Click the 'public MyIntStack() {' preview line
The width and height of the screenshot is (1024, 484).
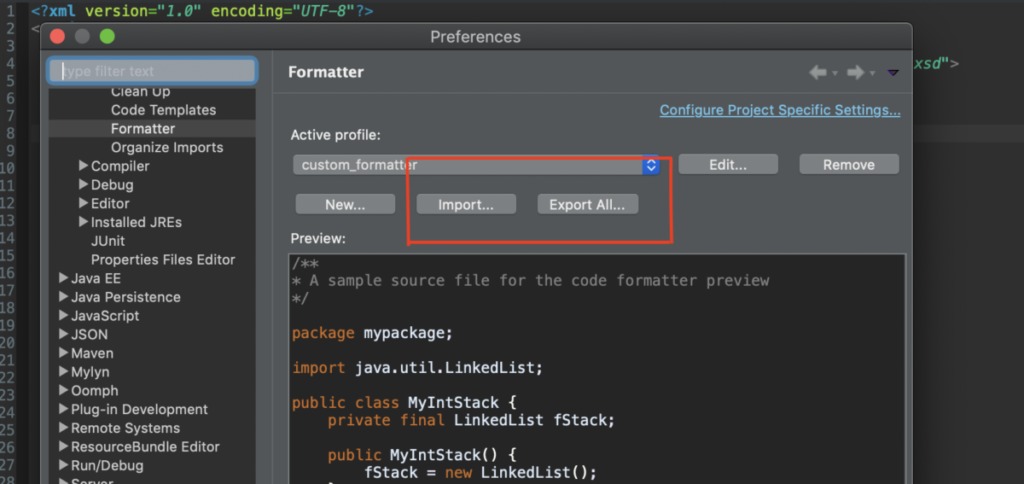tap(422, 455)
